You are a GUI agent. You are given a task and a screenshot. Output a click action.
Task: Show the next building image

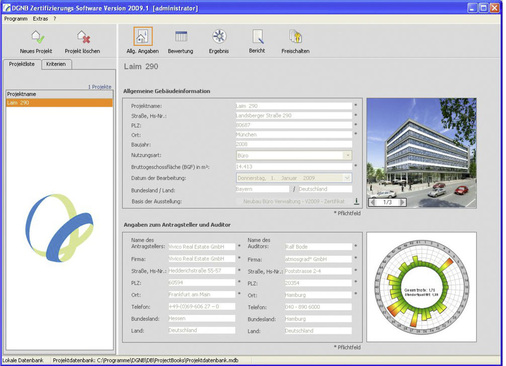click(402, 202)
